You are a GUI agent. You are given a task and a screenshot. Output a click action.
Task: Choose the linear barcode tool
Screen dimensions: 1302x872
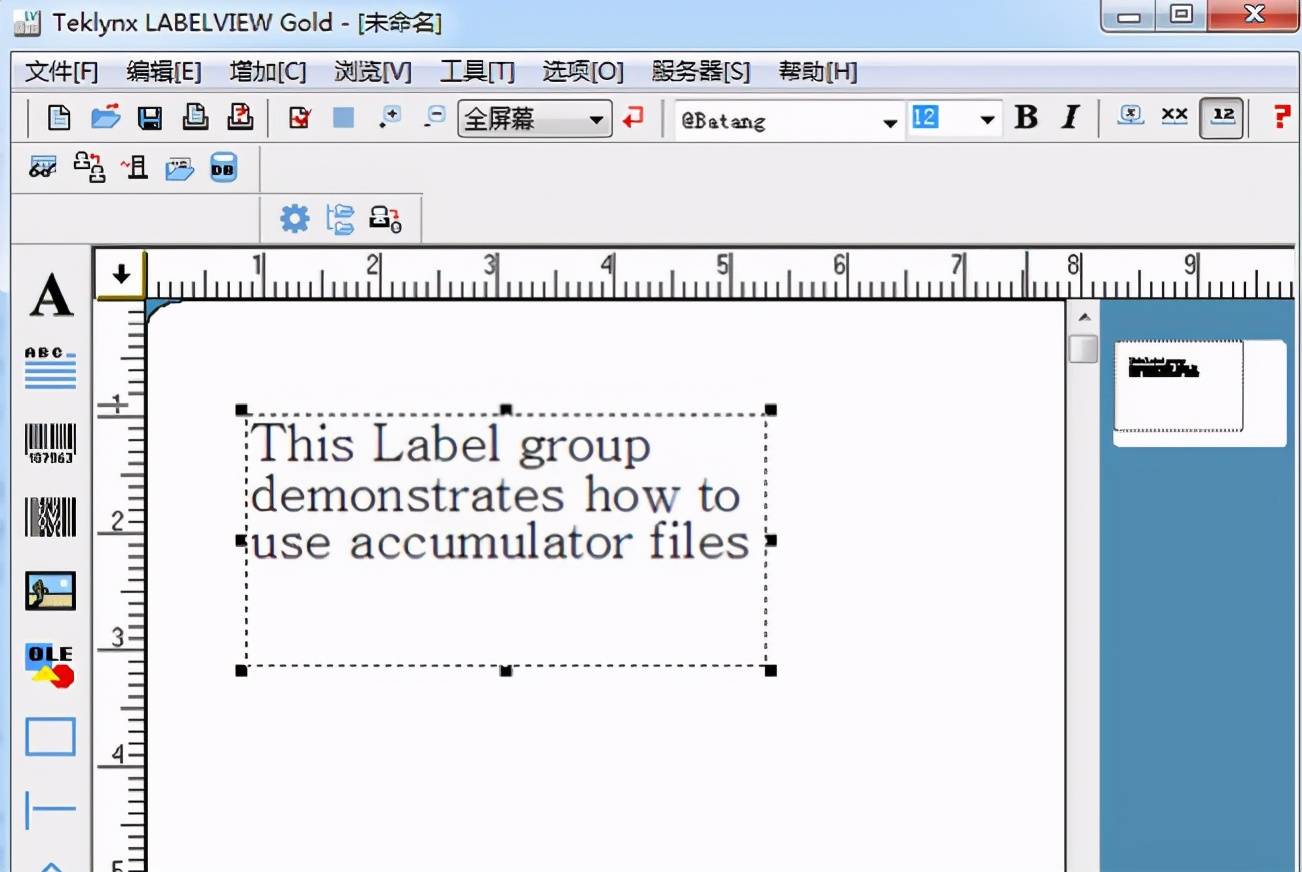tap(50, 444)
